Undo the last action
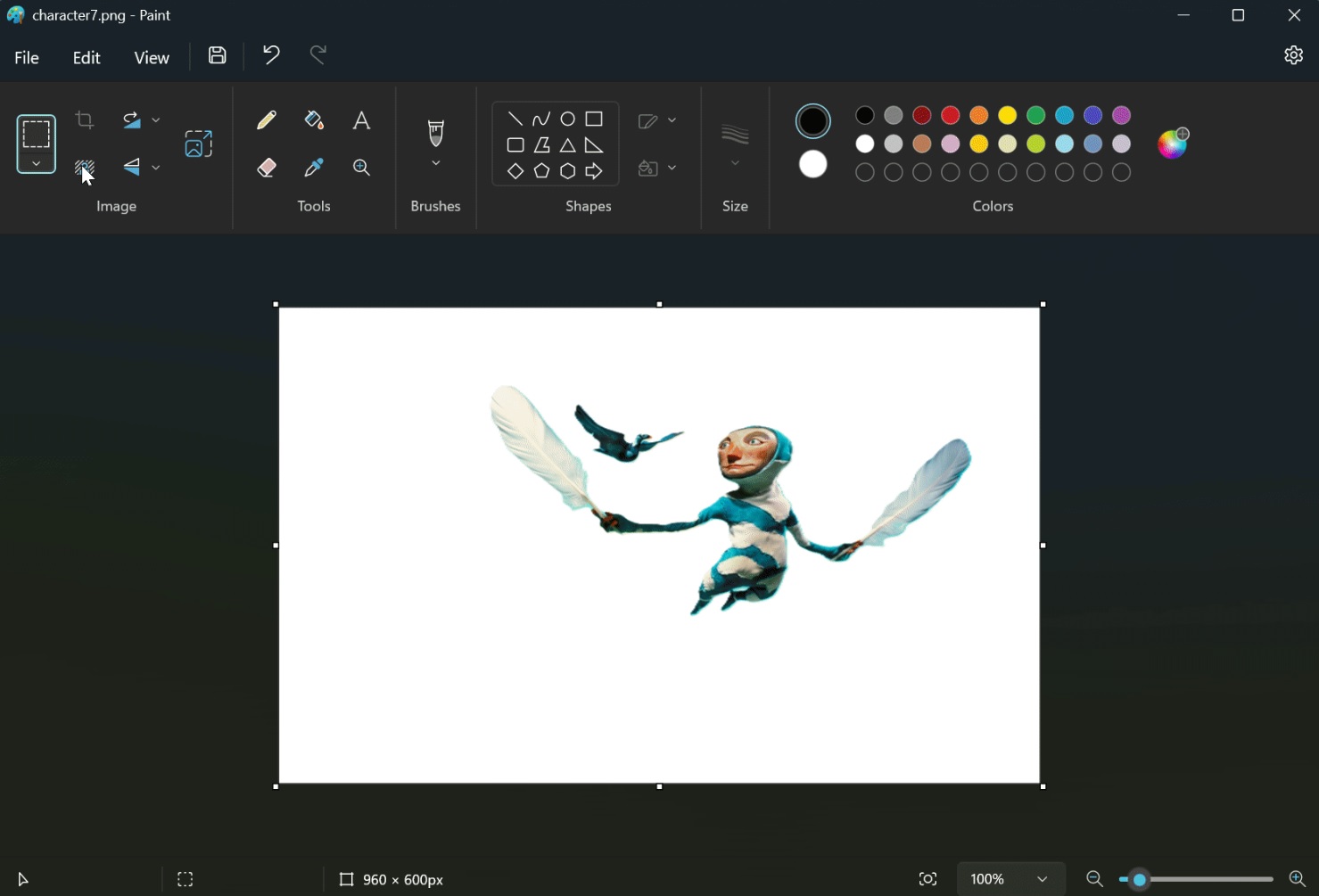The image size is (1319, 896). 270,54
